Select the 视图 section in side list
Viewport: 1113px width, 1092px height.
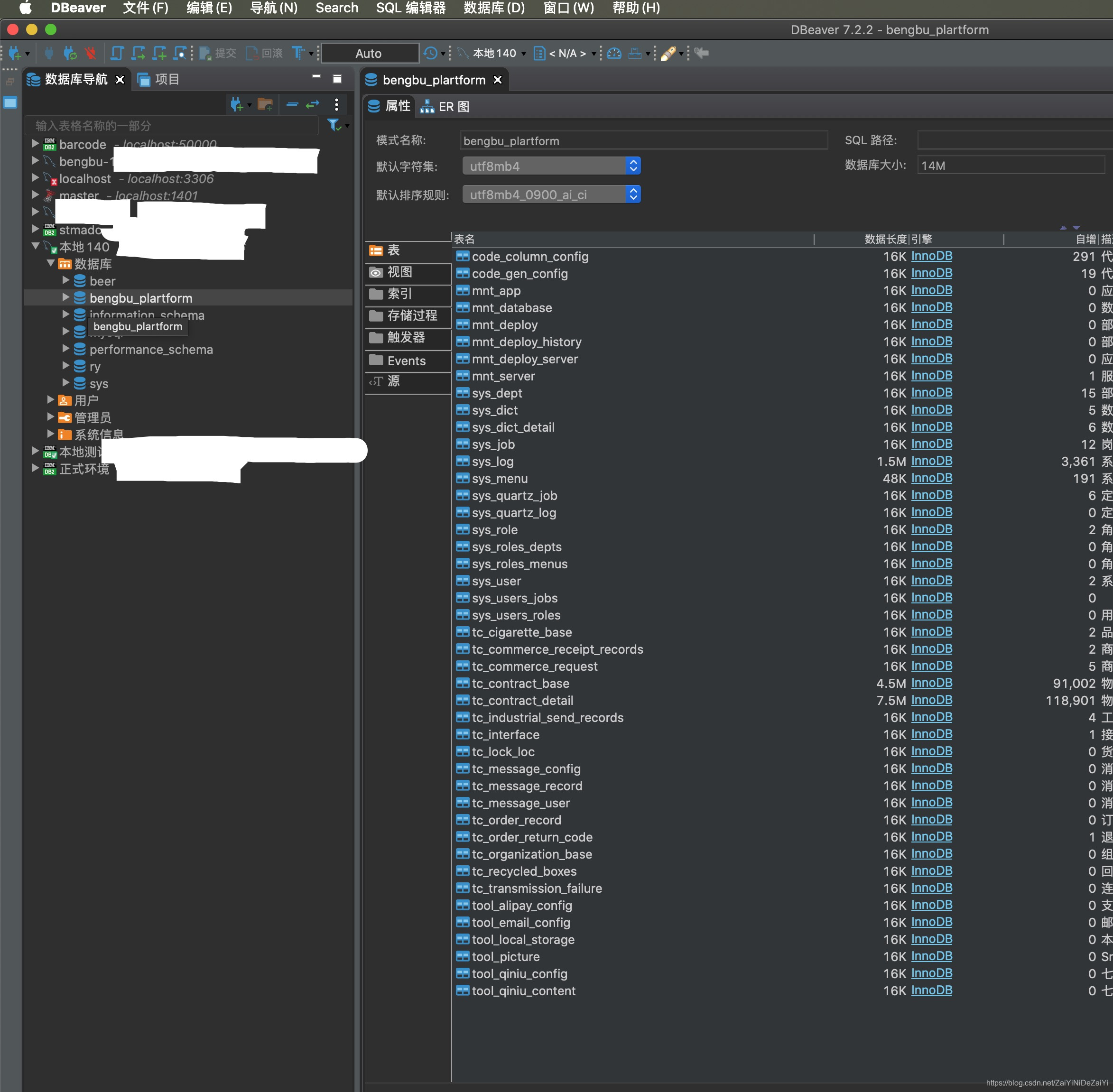(400, 272)
